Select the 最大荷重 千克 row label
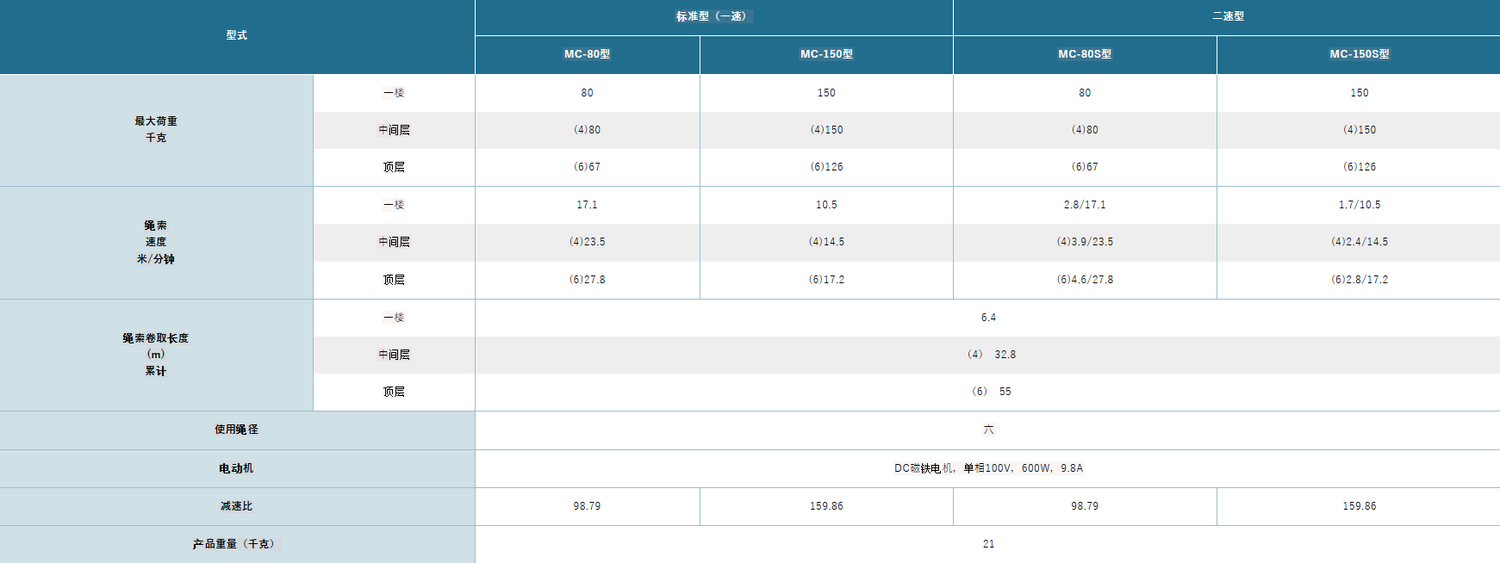 coord(156,129)
